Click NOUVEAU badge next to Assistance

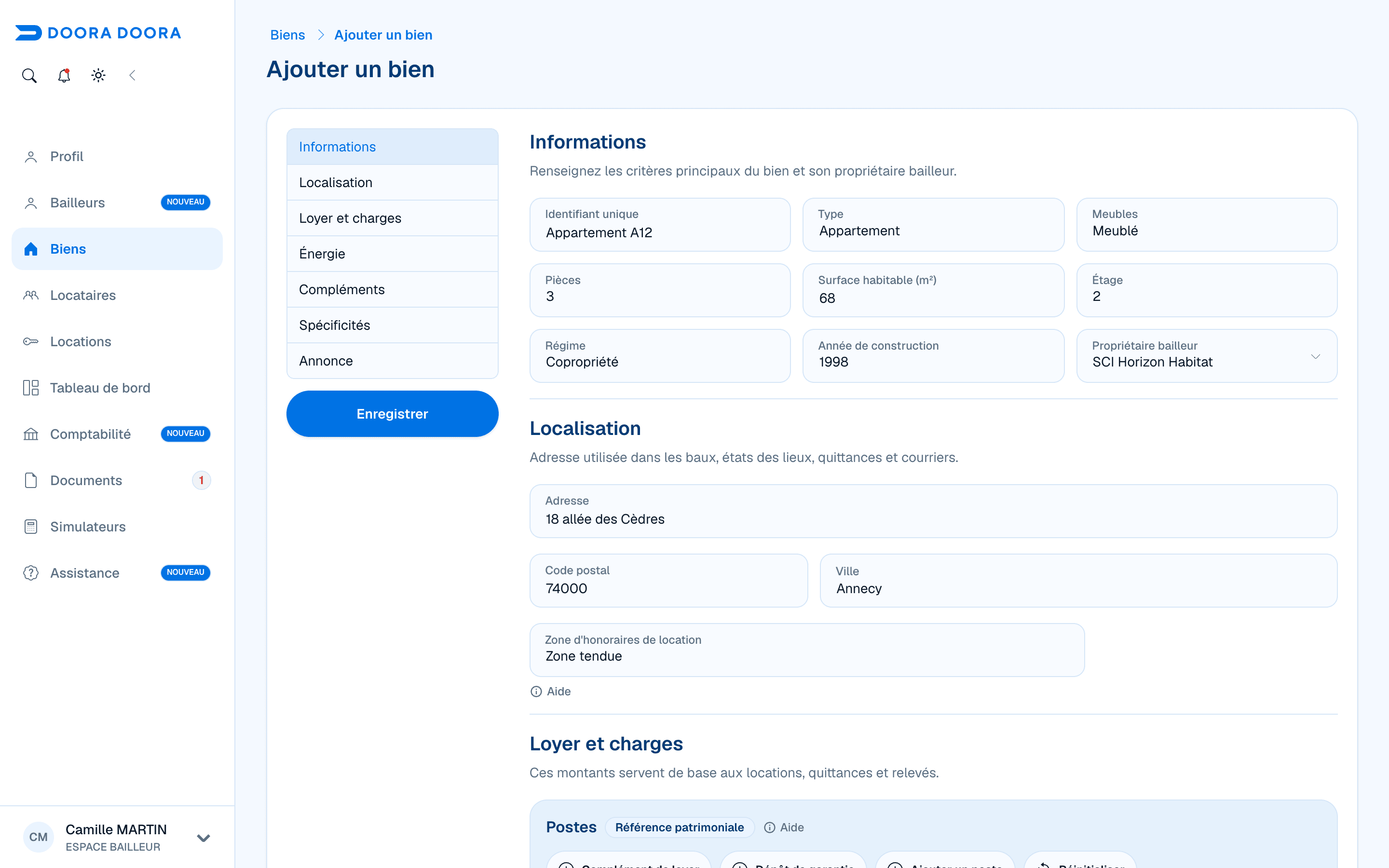tap(185, 572)
